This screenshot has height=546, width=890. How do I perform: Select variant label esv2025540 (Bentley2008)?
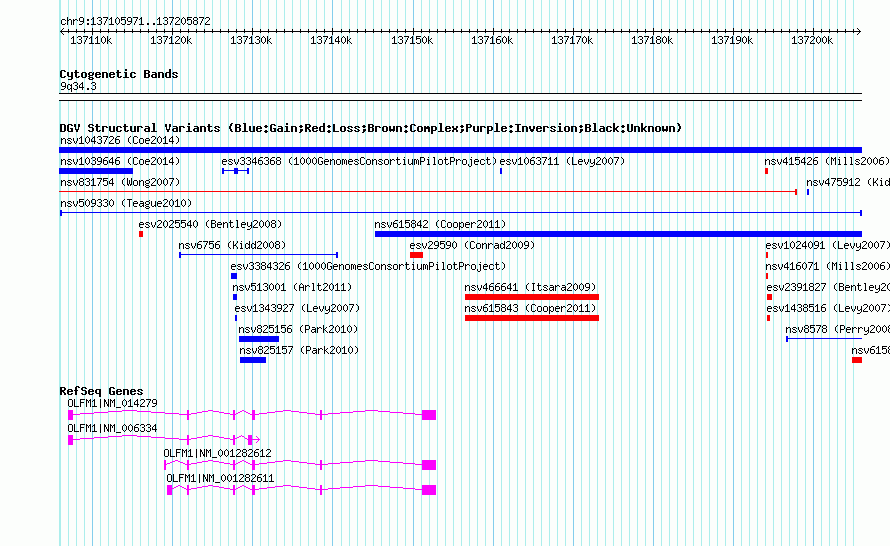pos(210,224)
